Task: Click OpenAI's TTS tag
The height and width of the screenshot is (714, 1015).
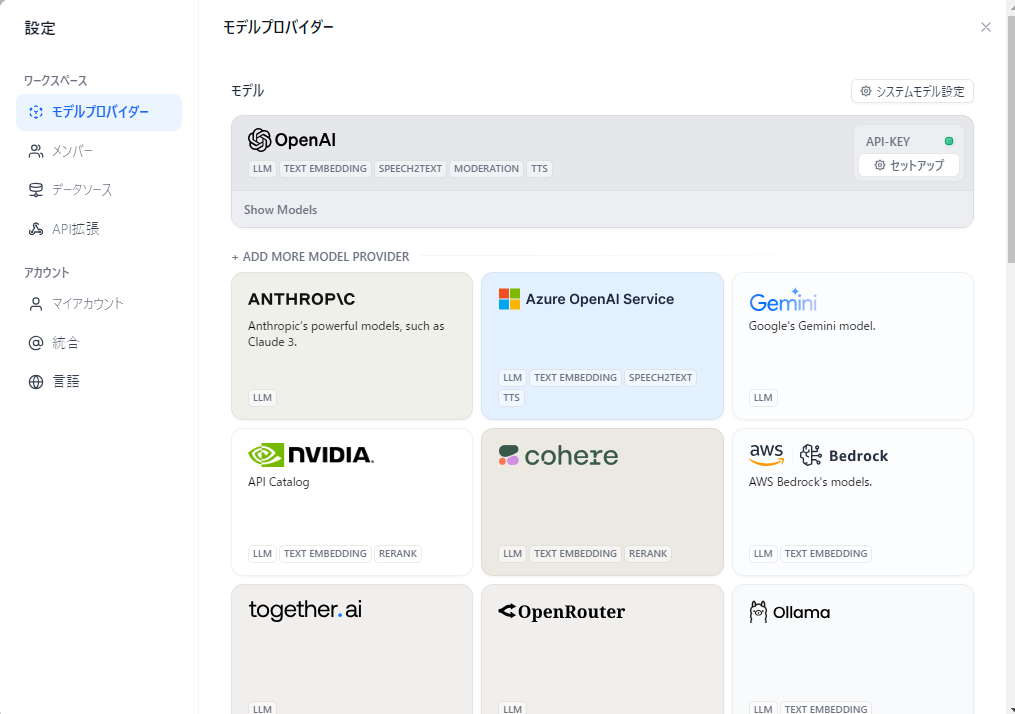Action: click(539, 168)
